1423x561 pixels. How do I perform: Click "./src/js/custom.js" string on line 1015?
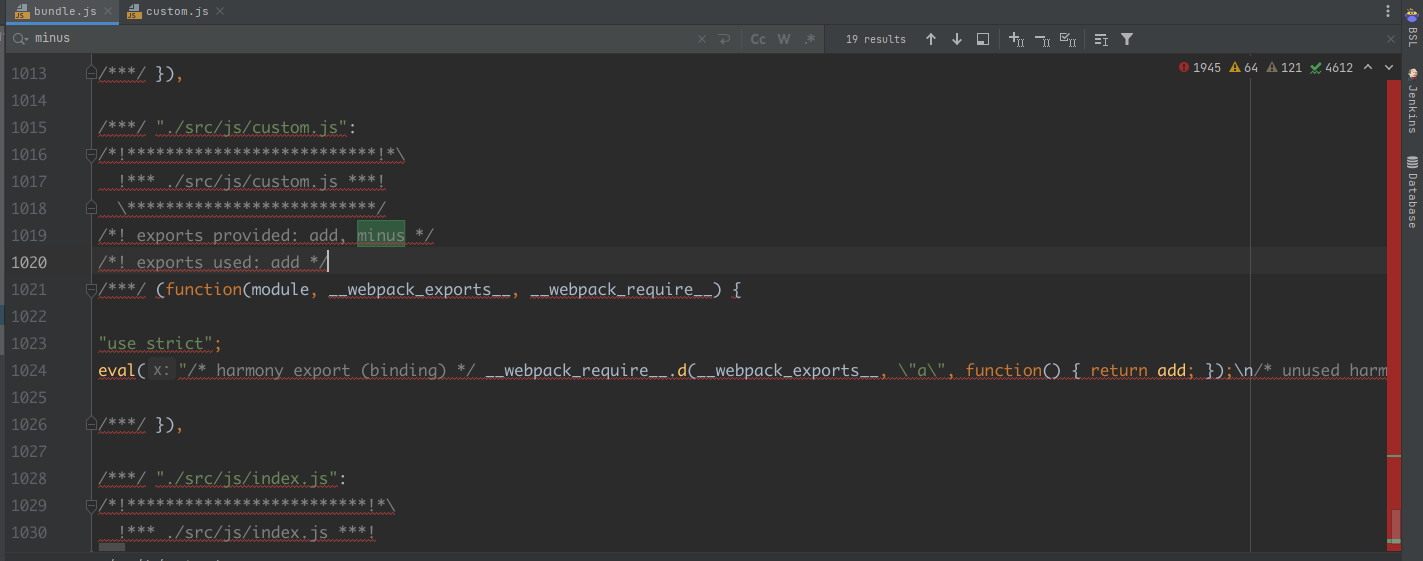[x=251, y=127]
